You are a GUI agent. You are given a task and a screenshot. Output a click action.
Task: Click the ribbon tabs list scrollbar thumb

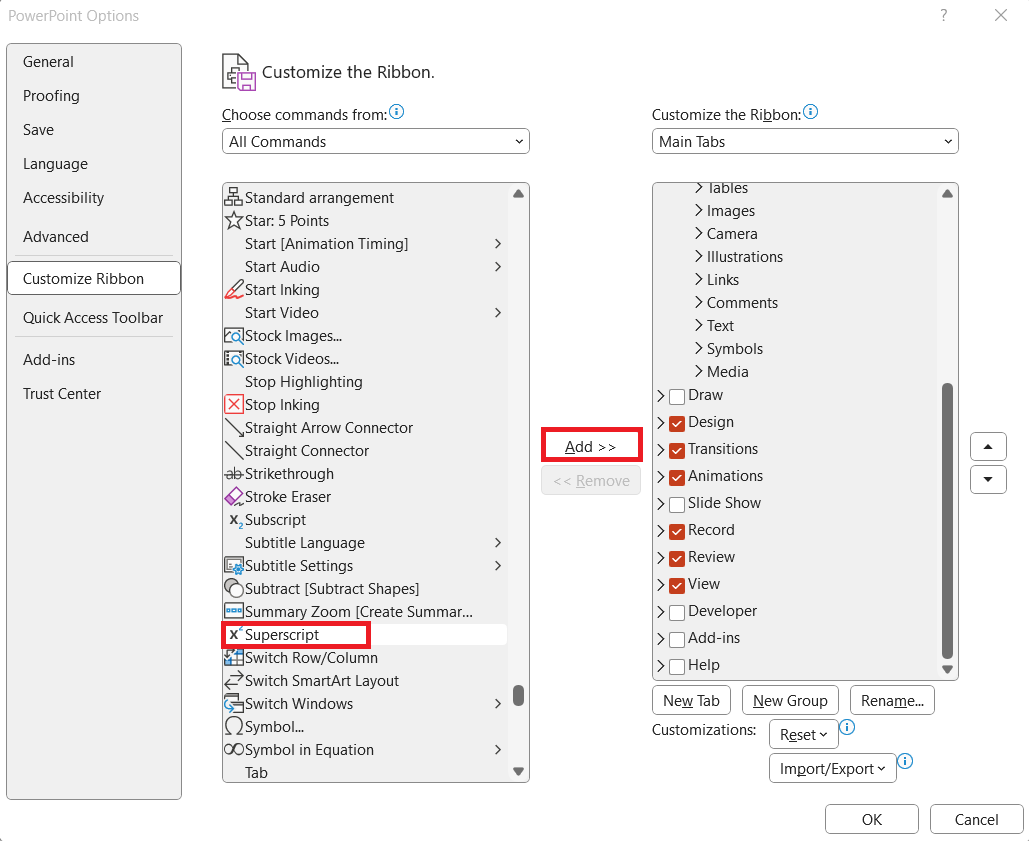pos(947,520)
